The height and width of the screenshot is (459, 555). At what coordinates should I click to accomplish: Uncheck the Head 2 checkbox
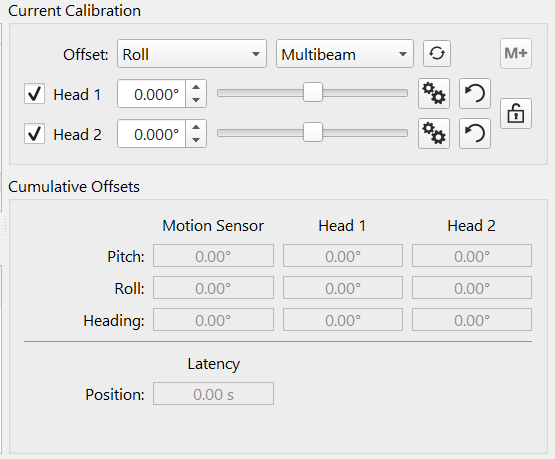pyautogui.click(x=34, y=134)
